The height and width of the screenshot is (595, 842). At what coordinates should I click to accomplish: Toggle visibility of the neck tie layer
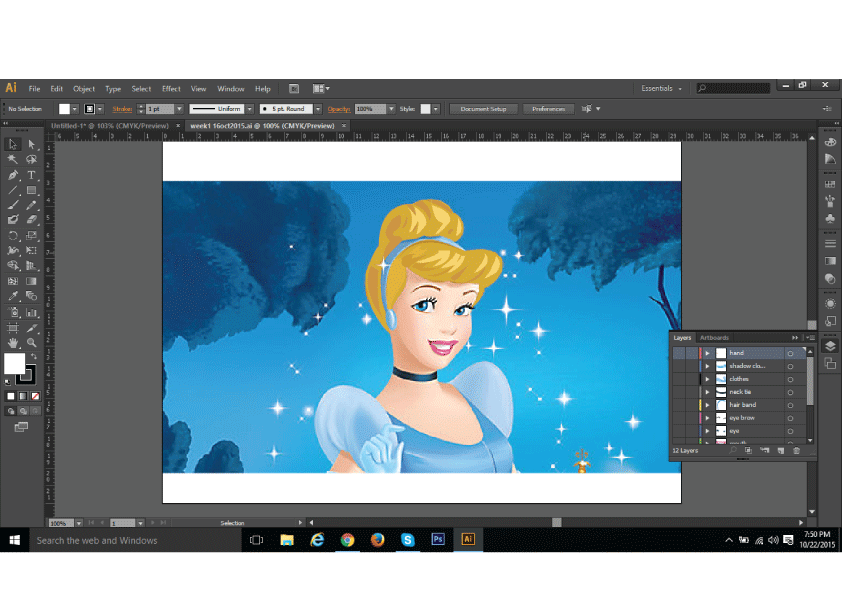[679, 392]
